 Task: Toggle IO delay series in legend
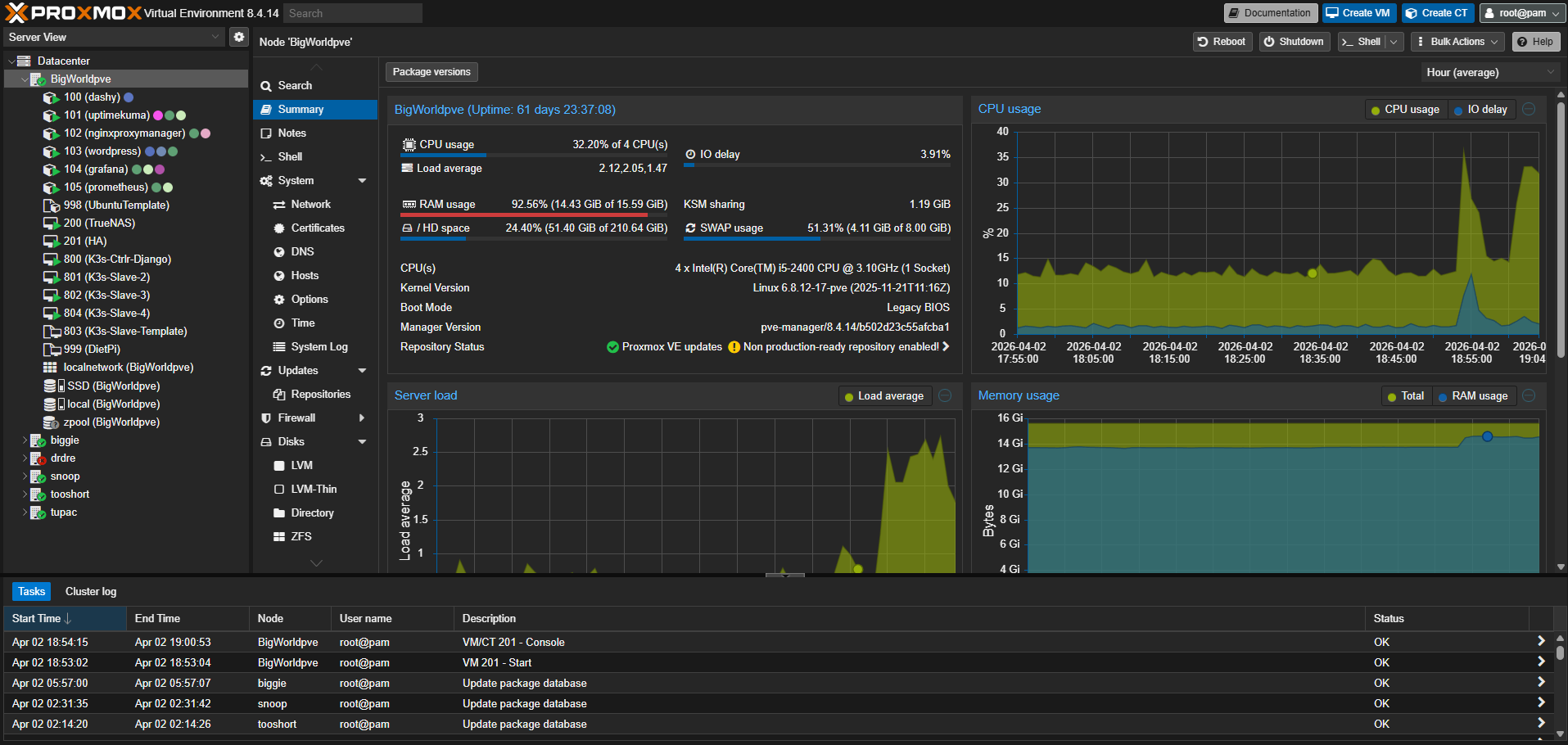click(x=1480, y=110)
